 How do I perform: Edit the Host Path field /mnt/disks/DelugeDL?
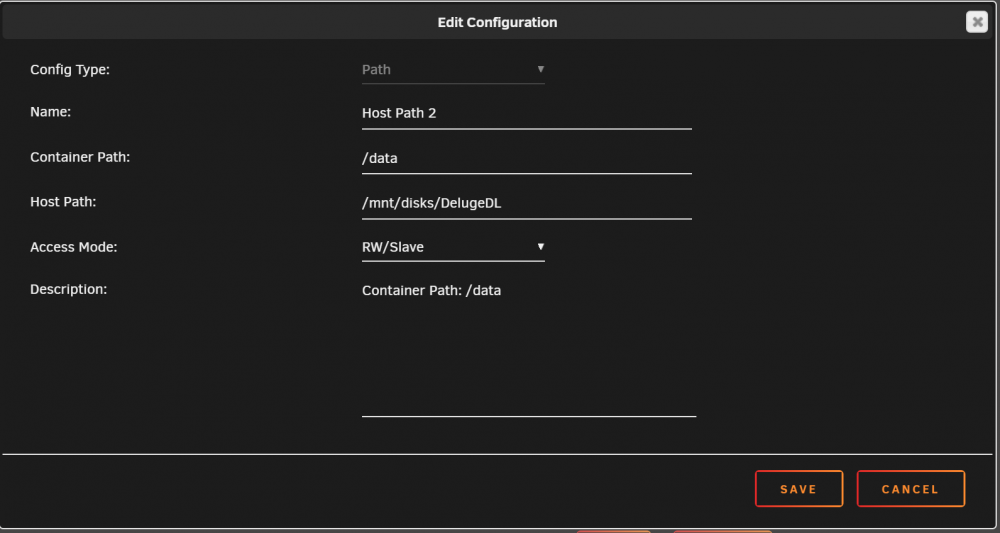click(x=526, y=203)
